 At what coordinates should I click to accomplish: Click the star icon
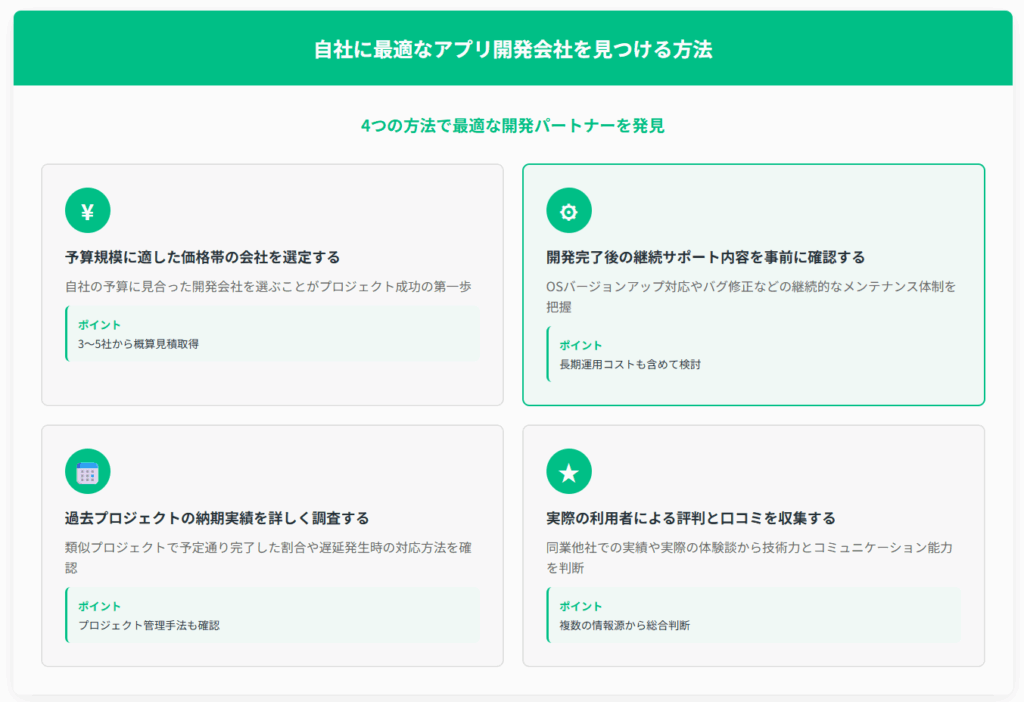(x=568, y=472)
